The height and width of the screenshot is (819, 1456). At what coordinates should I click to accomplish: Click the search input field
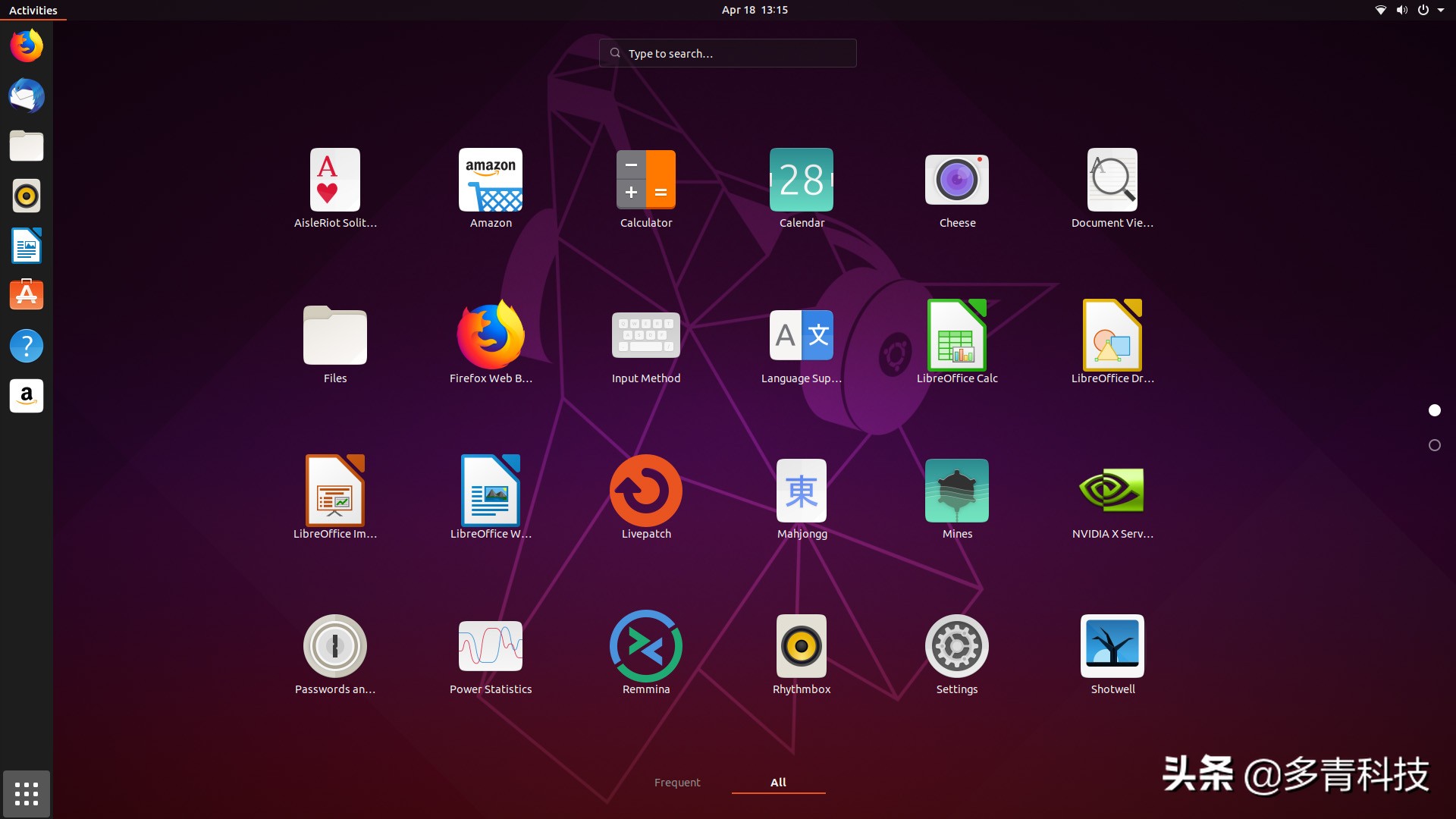click(728, 53)
